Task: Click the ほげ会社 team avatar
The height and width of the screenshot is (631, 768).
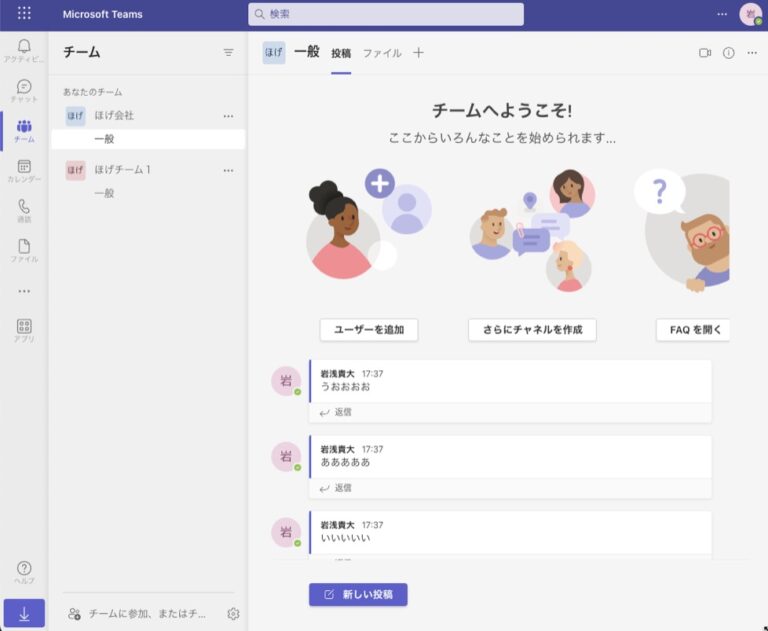Action: pyautogui.click(x=75, y=116)
